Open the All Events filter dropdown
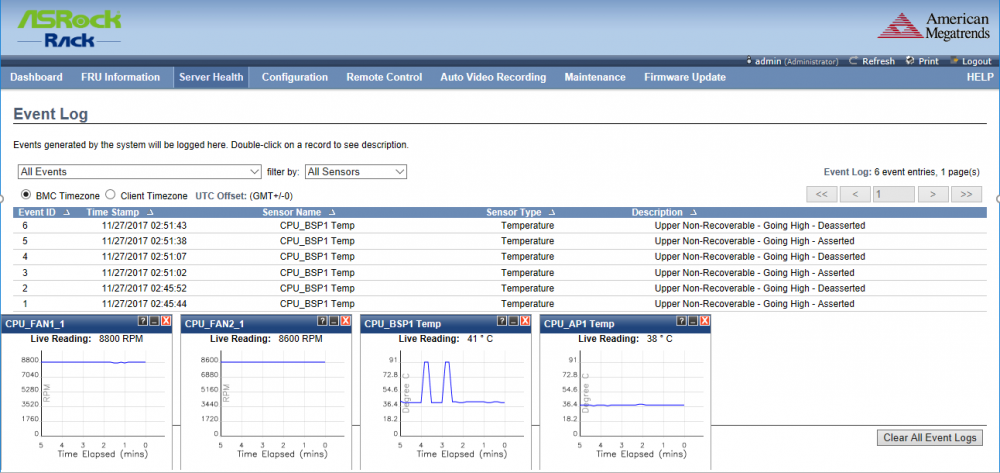Image resolution: width=1000 pixels, height=473 pixels. pyautogui.click(x=140, y=171)
